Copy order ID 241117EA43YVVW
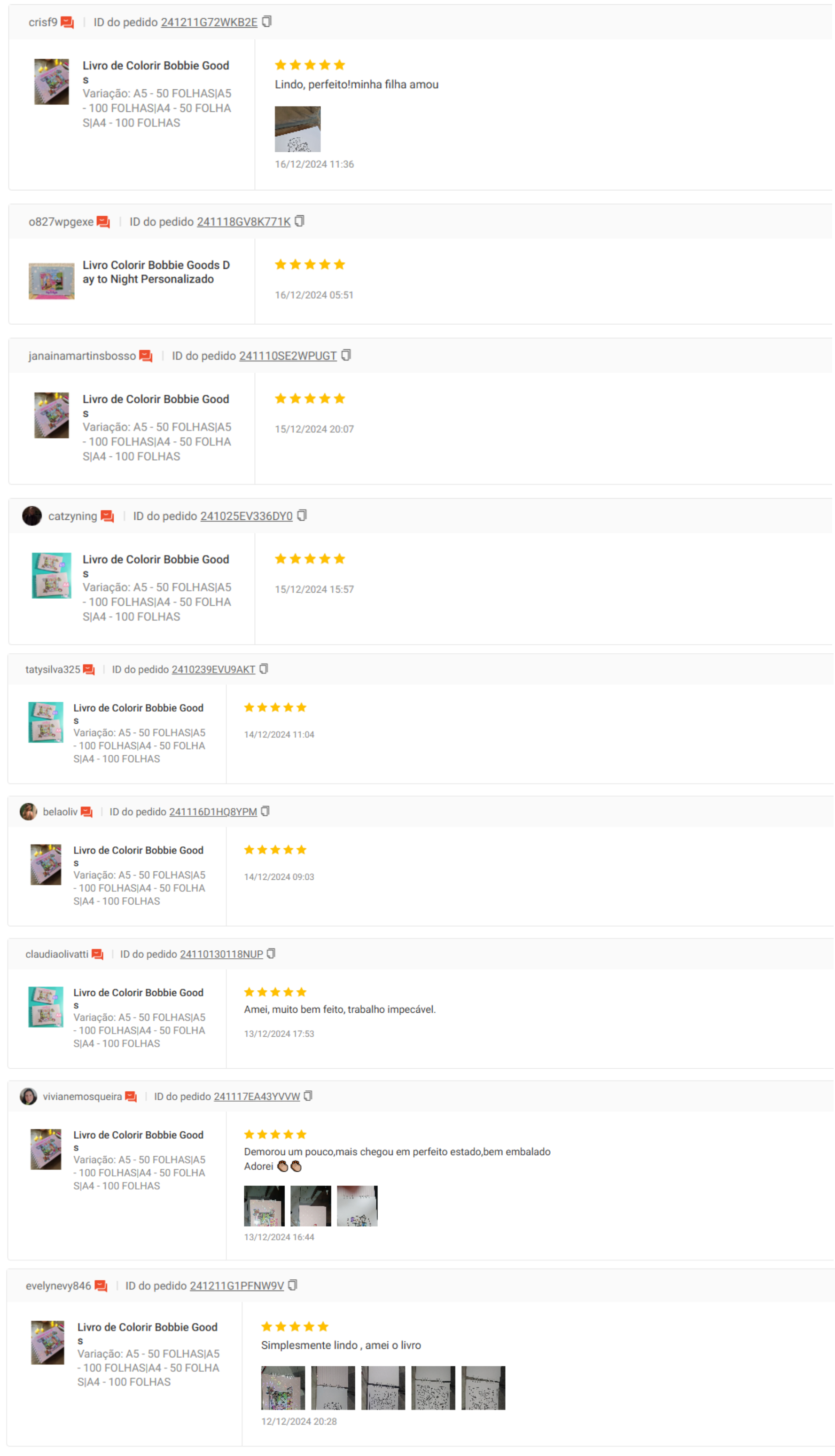Image resolution: width=835 pixels, height=1456 pixels. tap(308, 1096)
